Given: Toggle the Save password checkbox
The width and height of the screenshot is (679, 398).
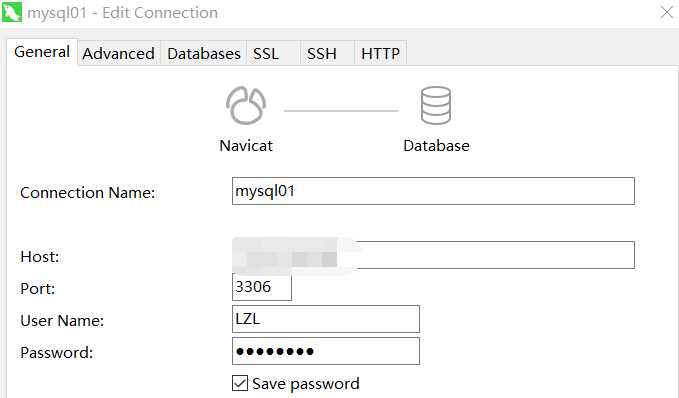Looking at the screenshot, I should pyautogui.click(x=240, y=383).
